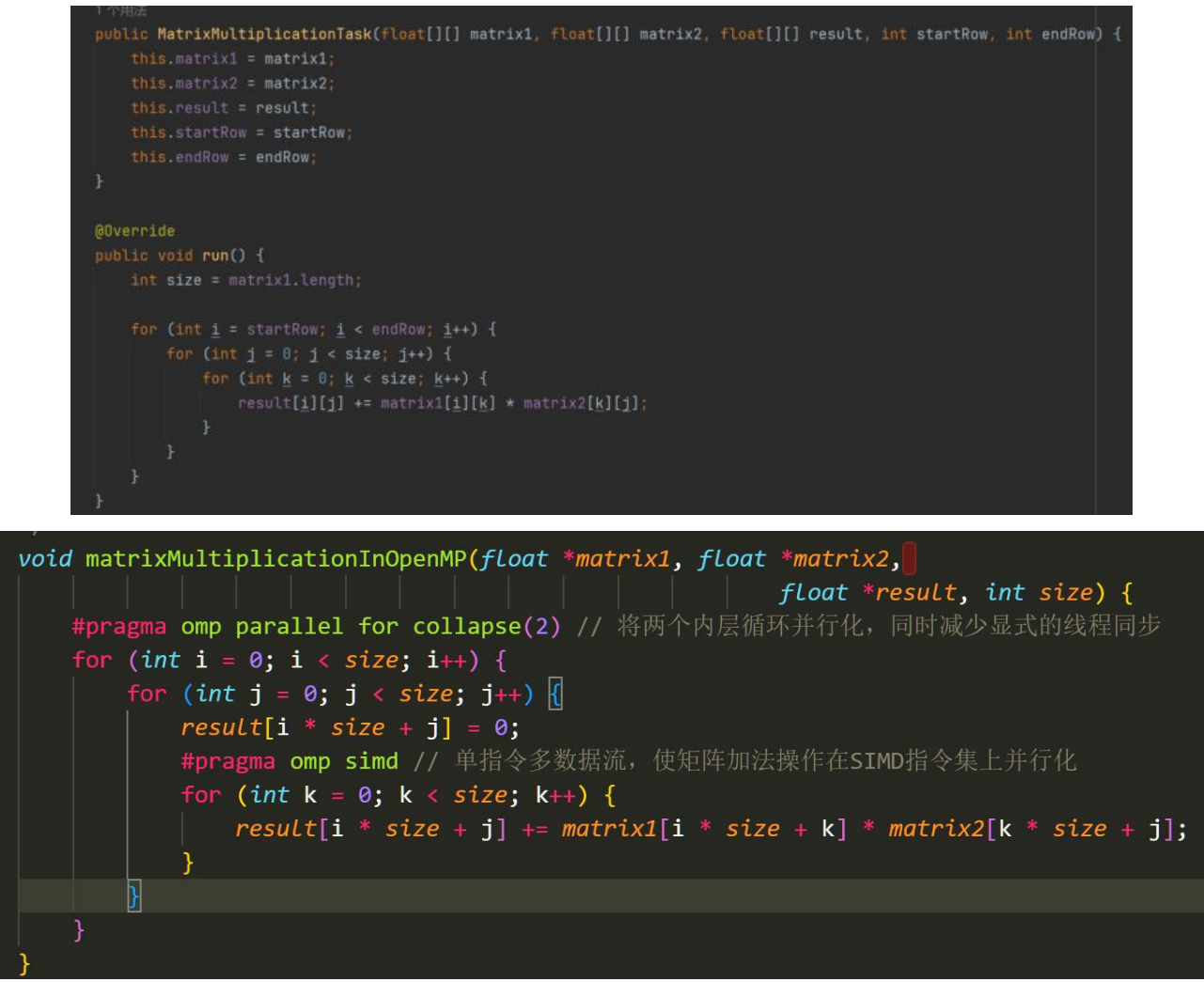Click the Java 'for (int j = 0' loop line
Image resolution: width=1204 pixels, height=982 pixels.
(x=308, y=353)
